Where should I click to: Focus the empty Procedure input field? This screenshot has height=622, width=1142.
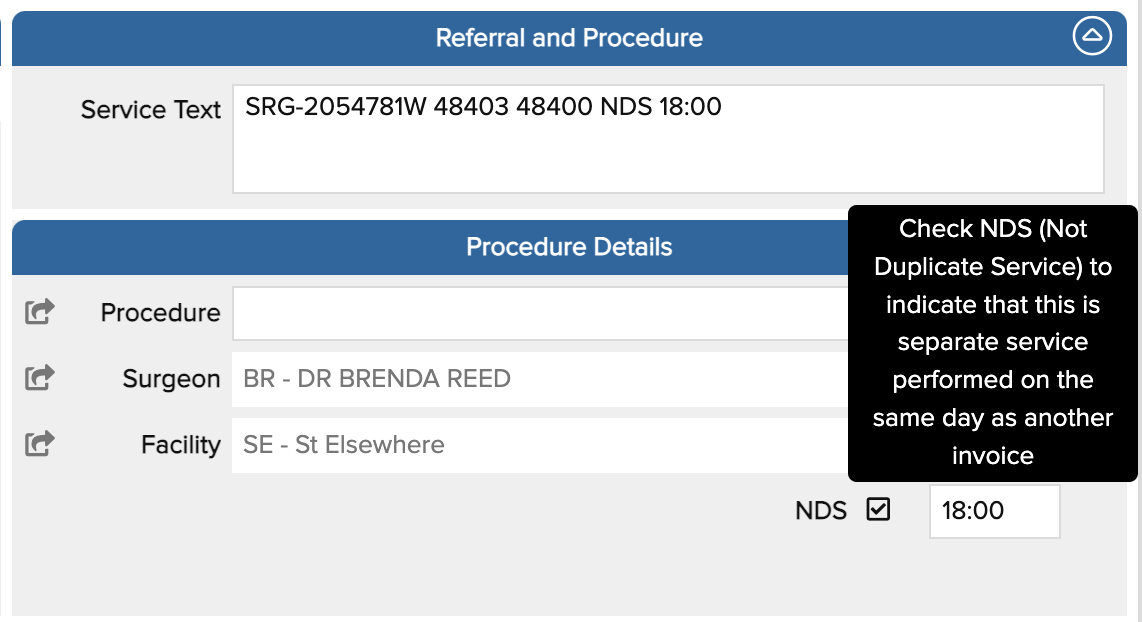pyautogui.click(x=540, y=313)
